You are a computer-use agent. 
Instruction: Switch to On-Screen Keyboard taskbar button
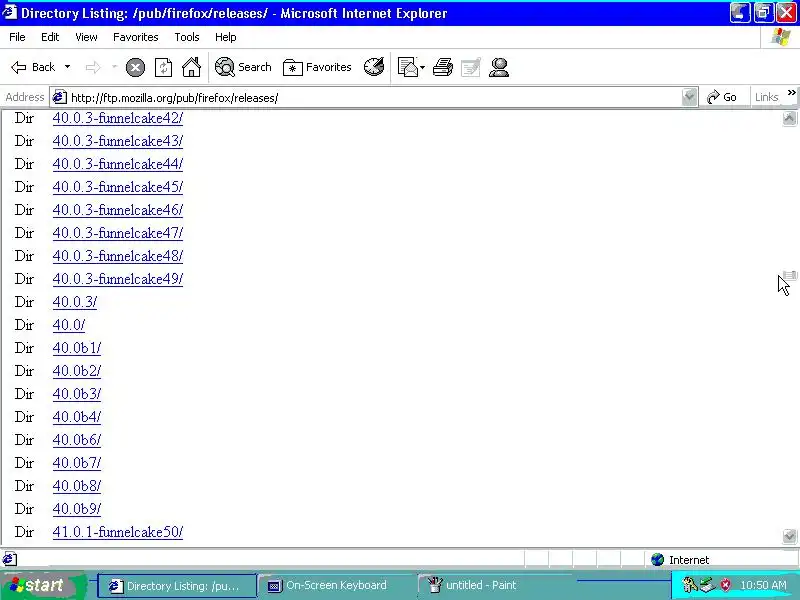pyautogui.click(x=336, y=586)
